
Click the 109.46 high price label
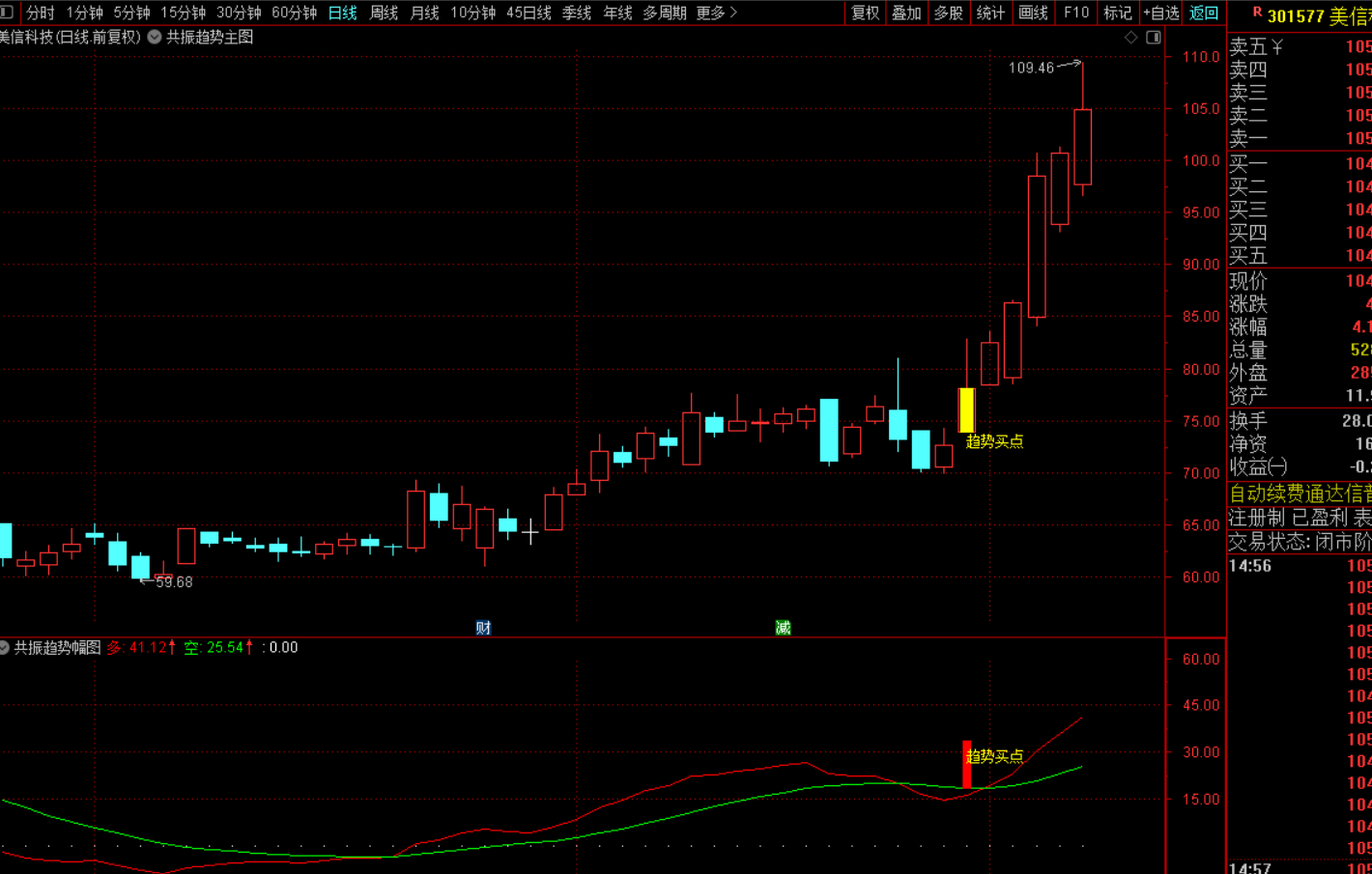click(x=1031, y=68)
